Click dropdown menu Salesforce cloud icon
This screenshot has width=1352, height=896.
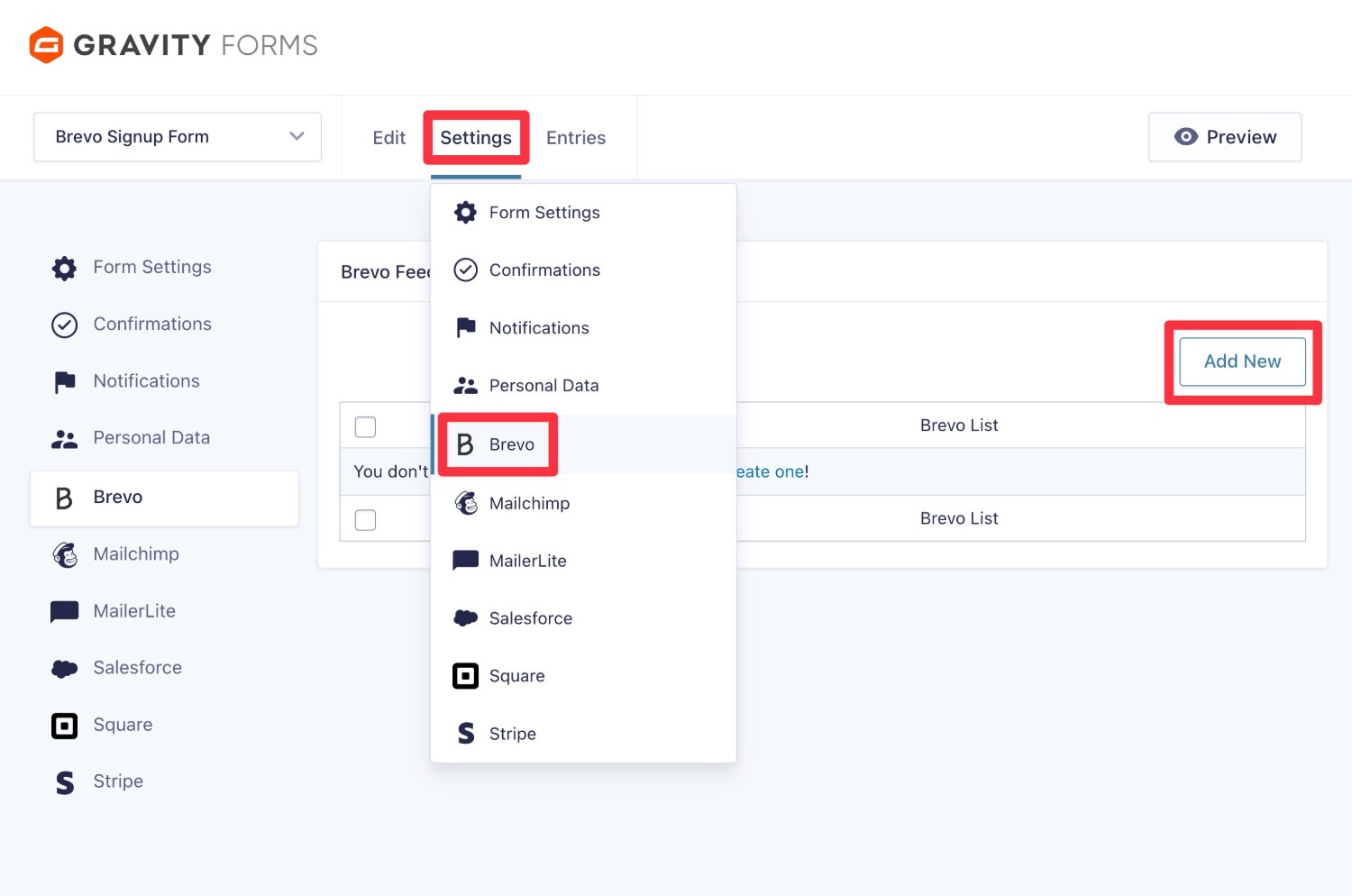tap(465, 618)
